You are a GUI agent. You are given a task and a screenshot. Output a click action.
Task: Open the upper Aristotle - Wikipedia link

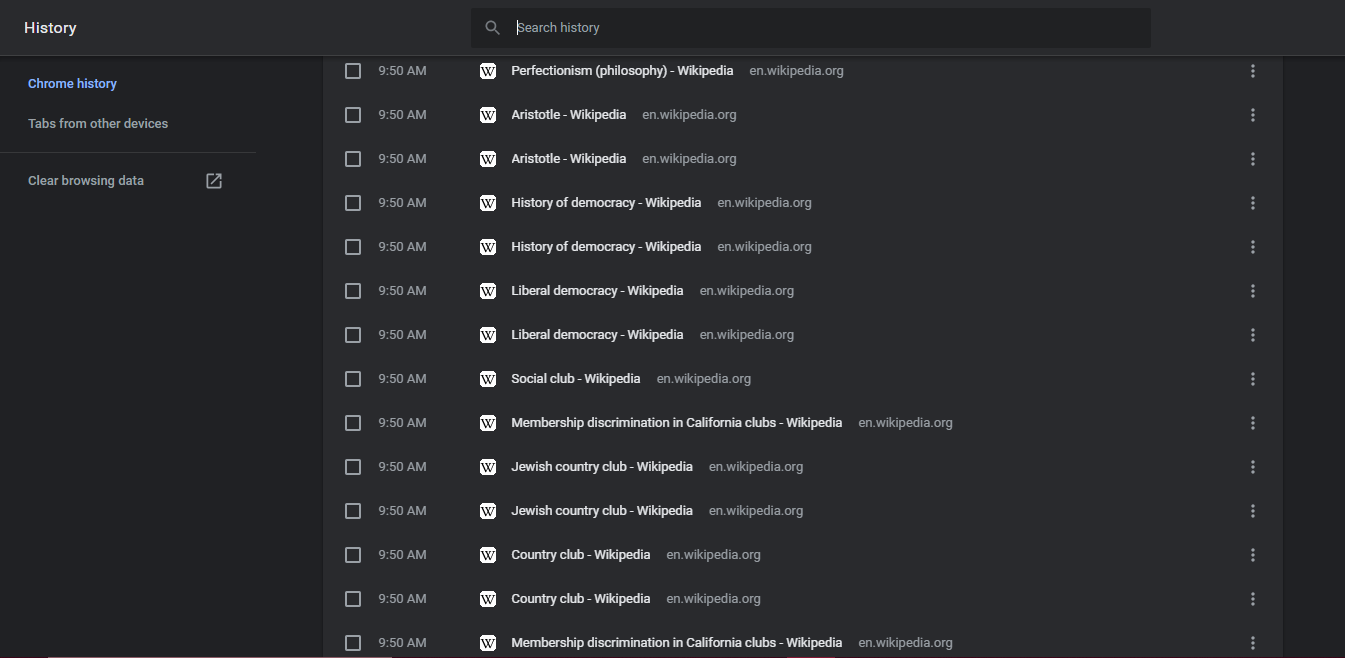coord(569,115)
